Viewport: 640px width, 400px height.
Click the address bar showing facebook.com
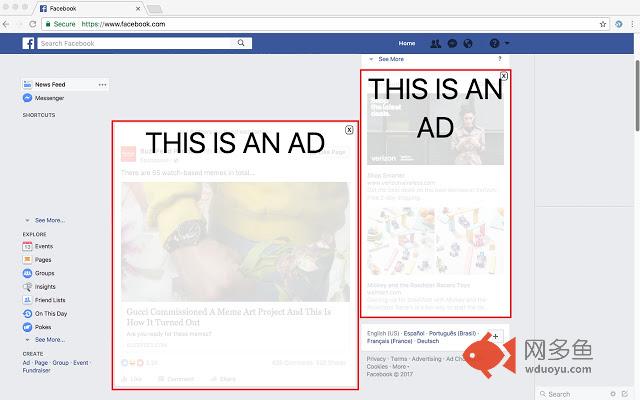click(325, 24)
